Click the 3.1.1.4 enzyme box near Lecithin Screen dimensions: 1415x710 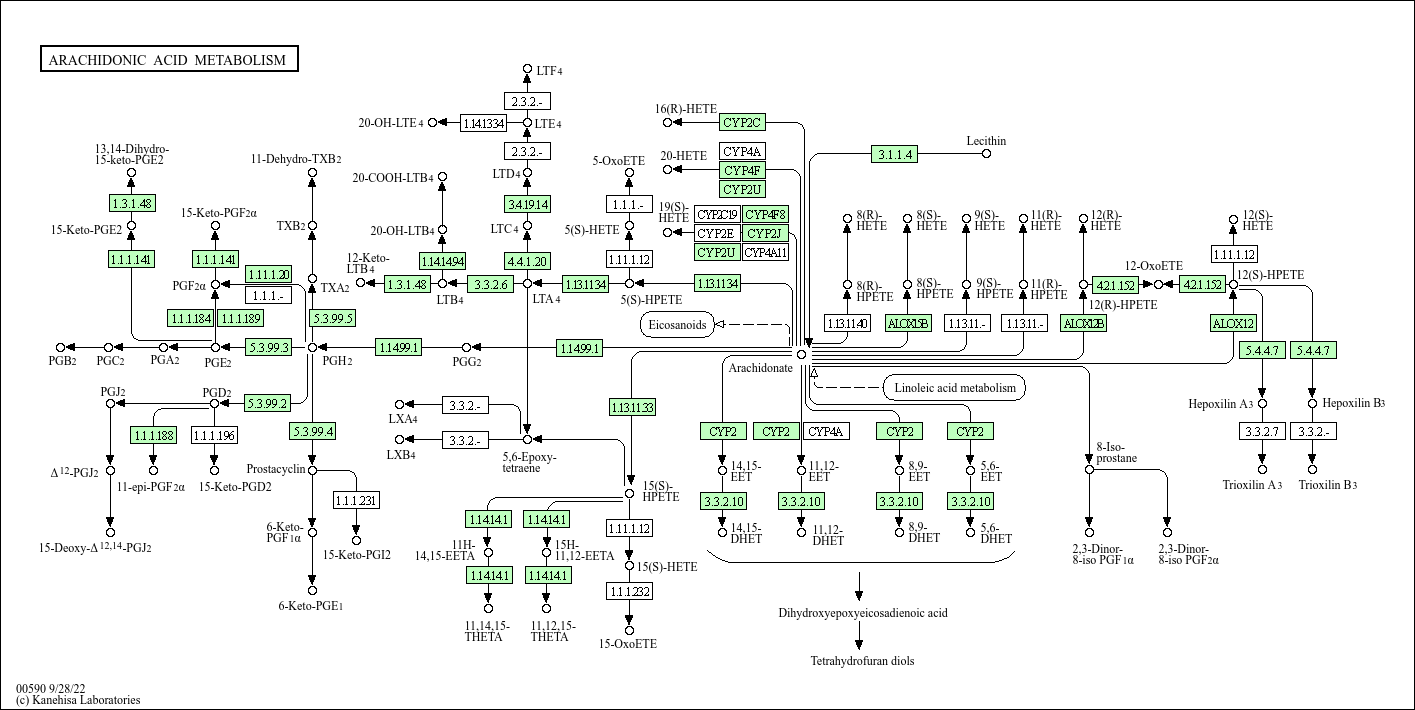pos(894,154)
